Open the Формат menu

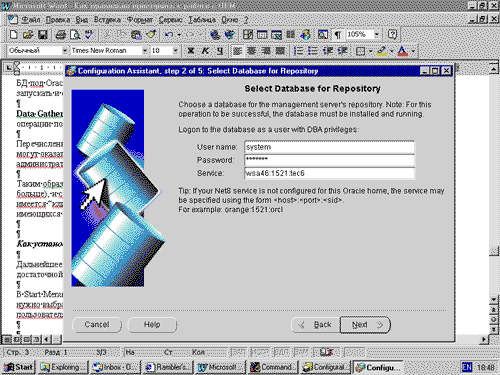(x=140, y=20)
